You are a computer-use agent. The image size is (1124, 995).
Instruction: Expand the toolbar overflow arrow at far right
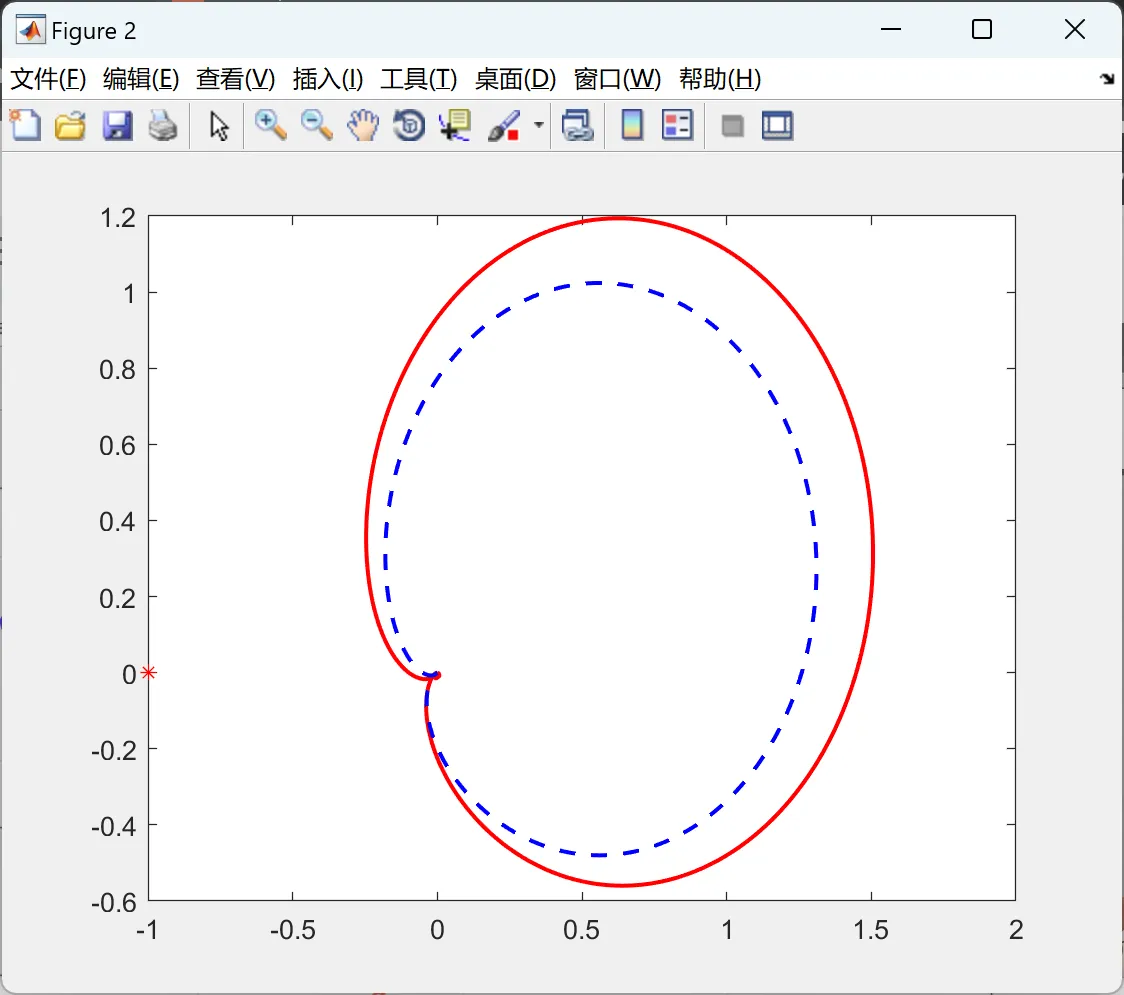coord(1107,79)
